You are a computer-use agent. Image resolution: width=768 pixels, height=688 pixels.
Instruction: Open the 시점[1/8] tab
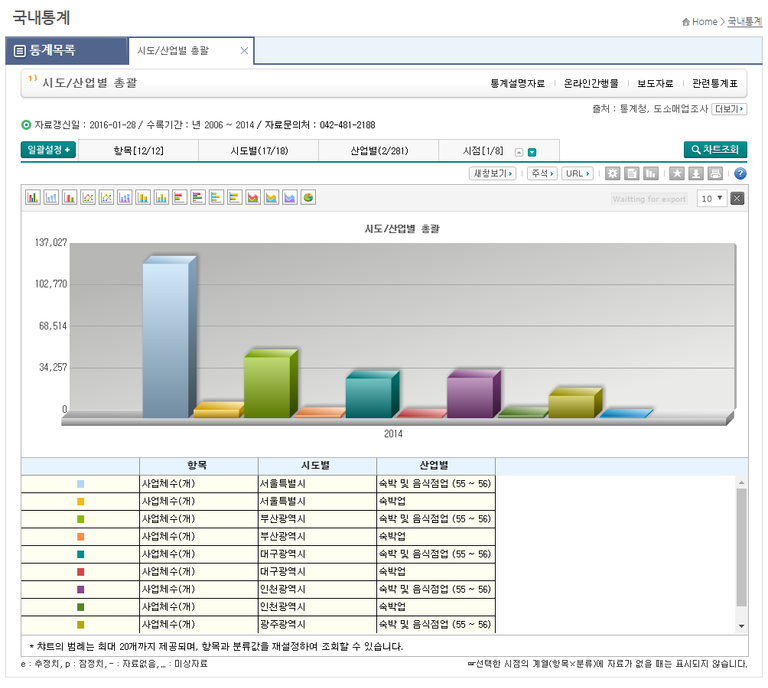[x=483, y=150]
